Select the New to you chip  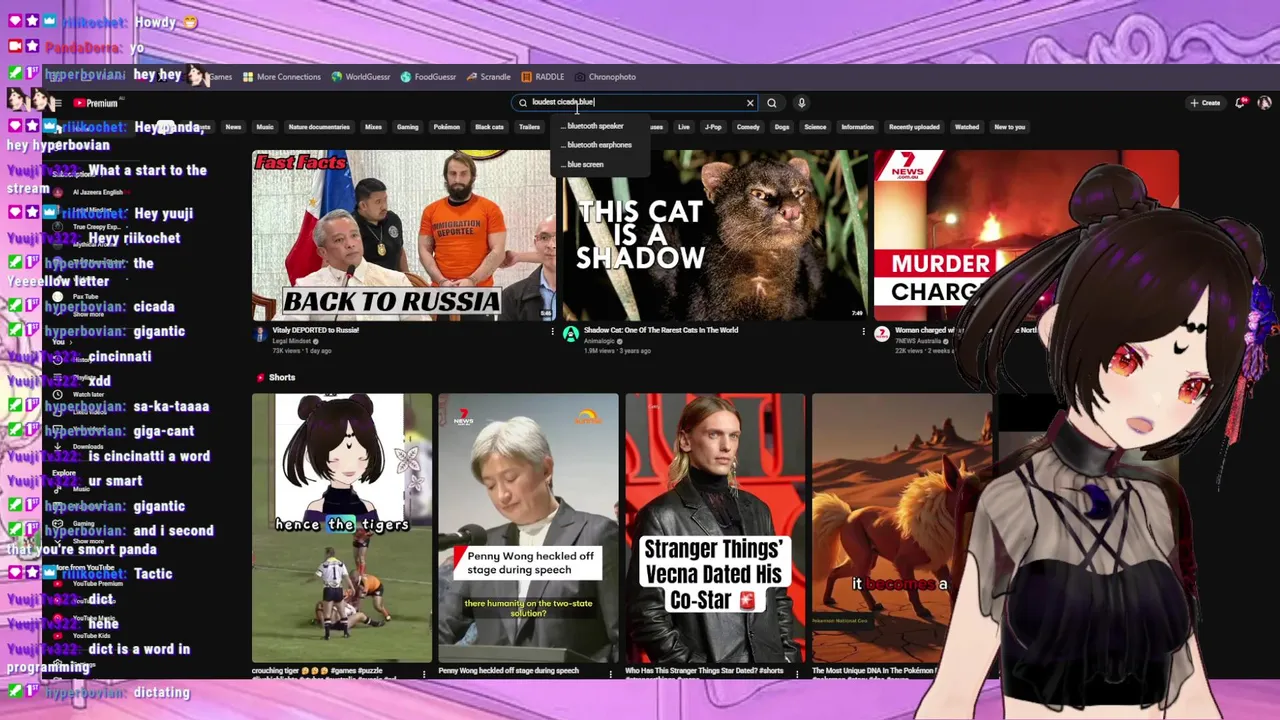1009,127
